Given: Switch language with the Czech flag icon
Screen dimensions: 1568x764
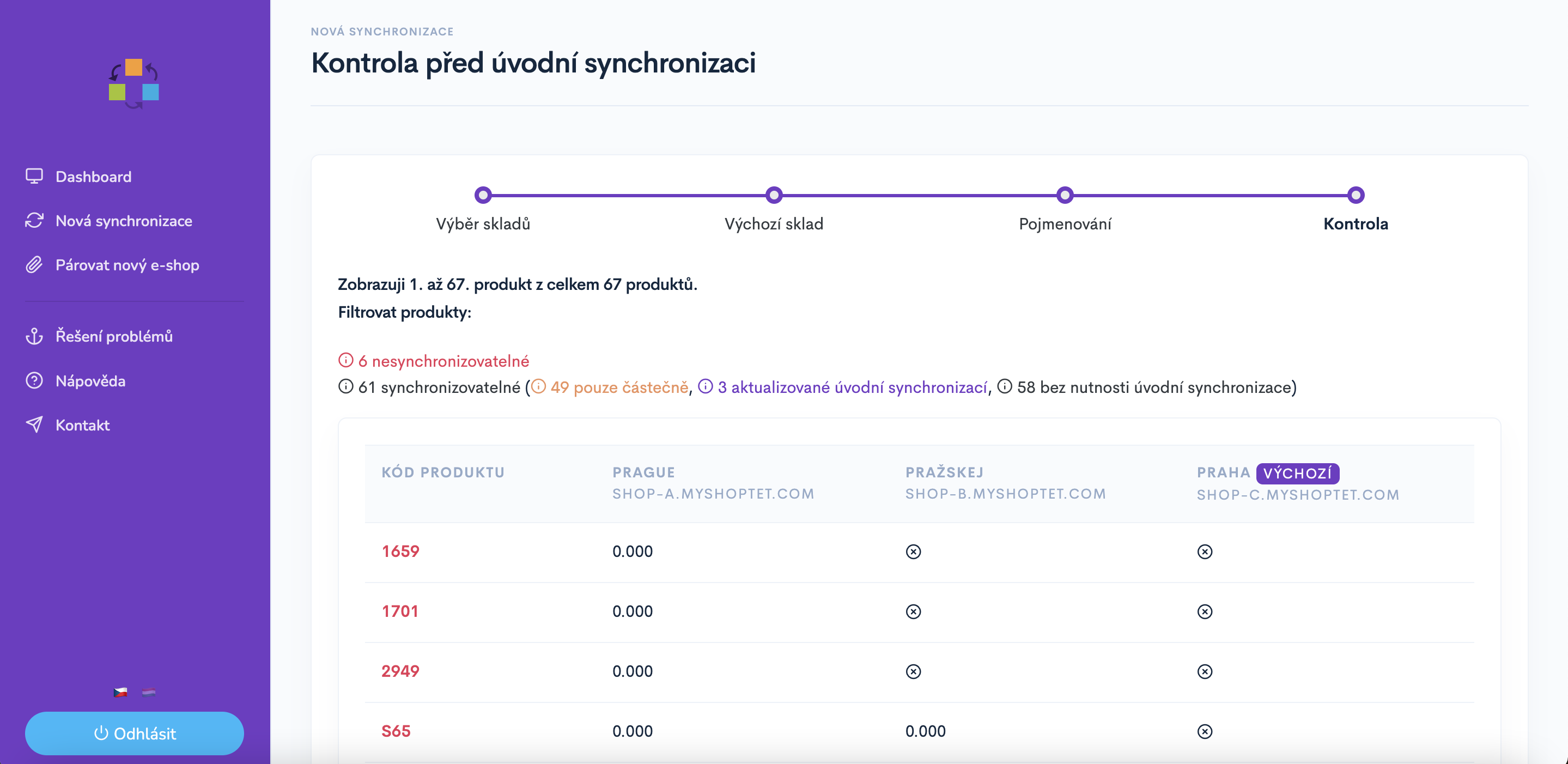Looking at the screenshot, I should pyautogui.click(x=120, y=692).
